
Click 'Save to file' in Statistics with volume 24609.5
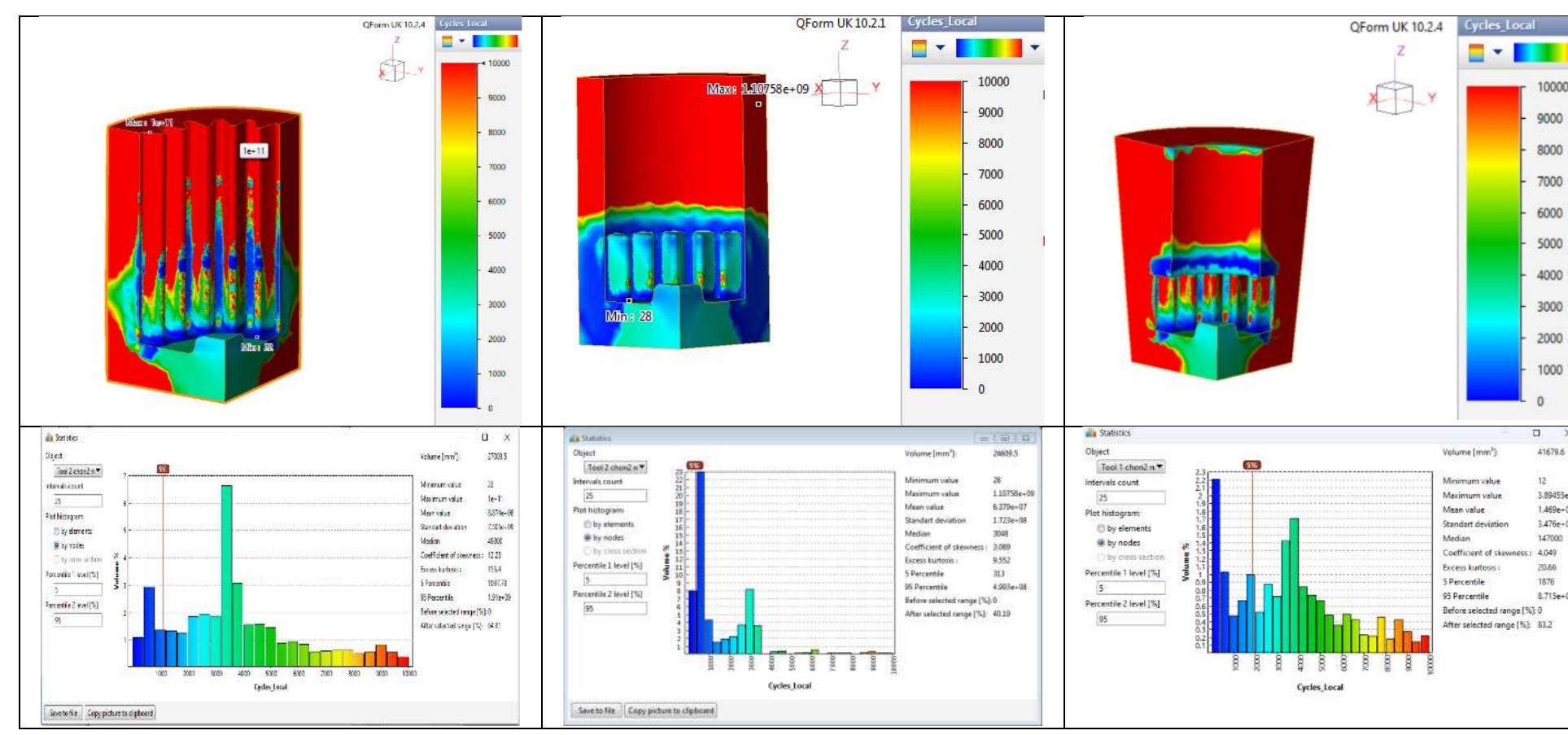[596, 711]
